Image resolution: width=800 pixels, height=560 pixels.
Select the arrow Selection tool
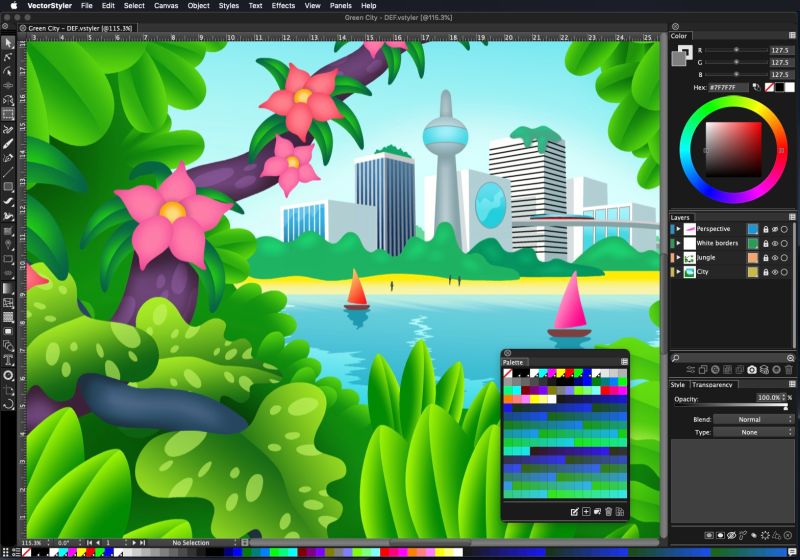8,43
